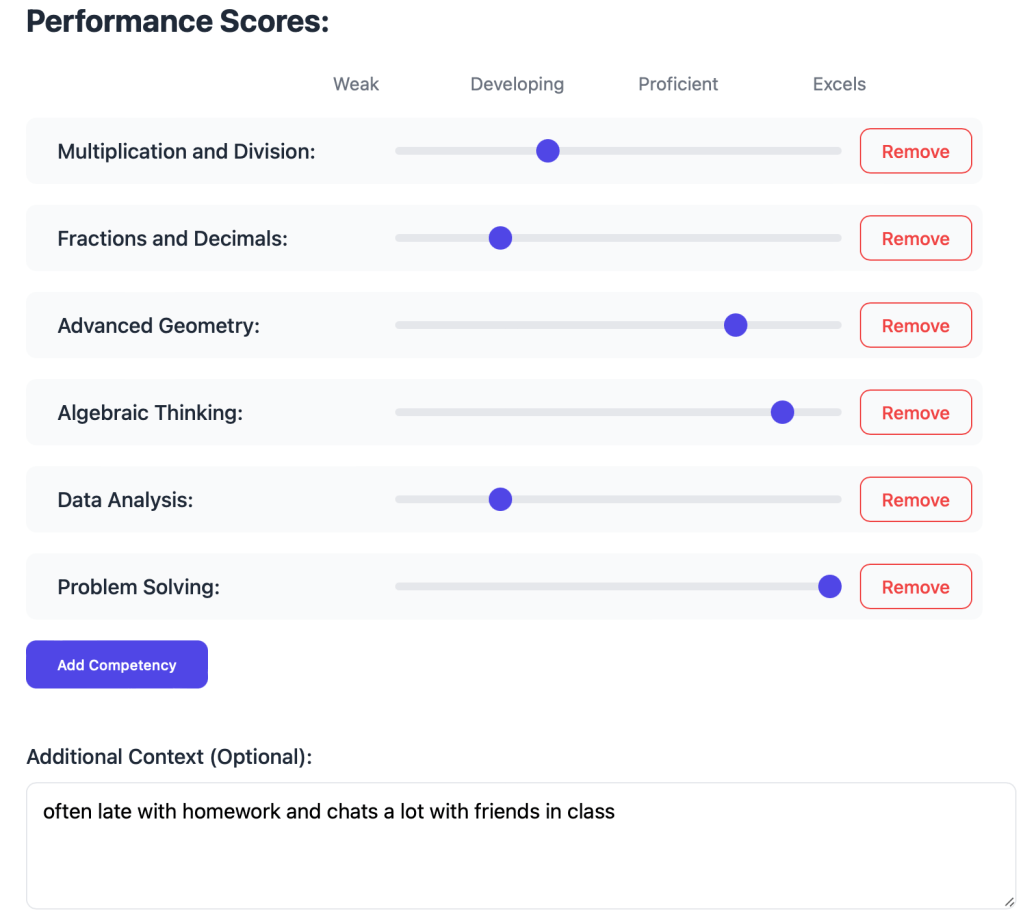Click the Multiplication and Division slider handle

(x=547, y=151)
